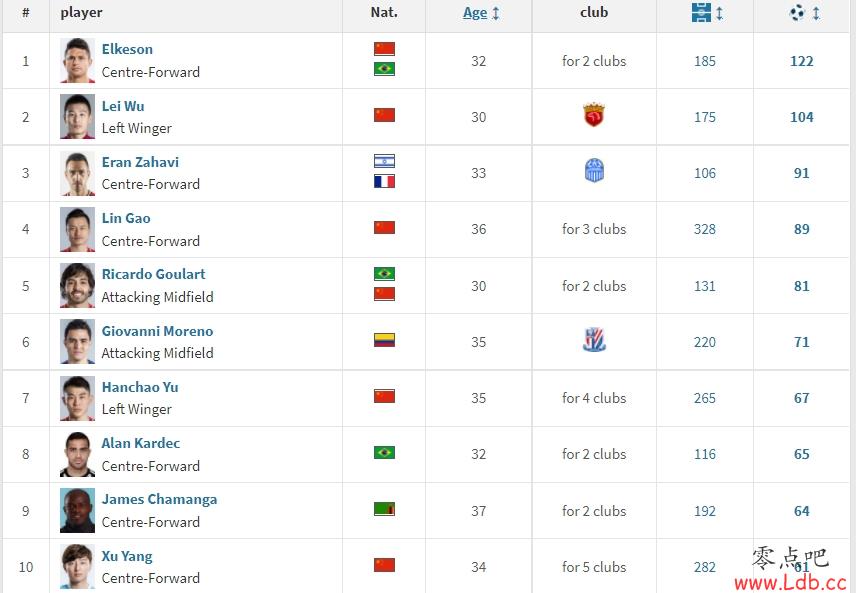Click James Chamanga's portrait photo

coord(77,511)
